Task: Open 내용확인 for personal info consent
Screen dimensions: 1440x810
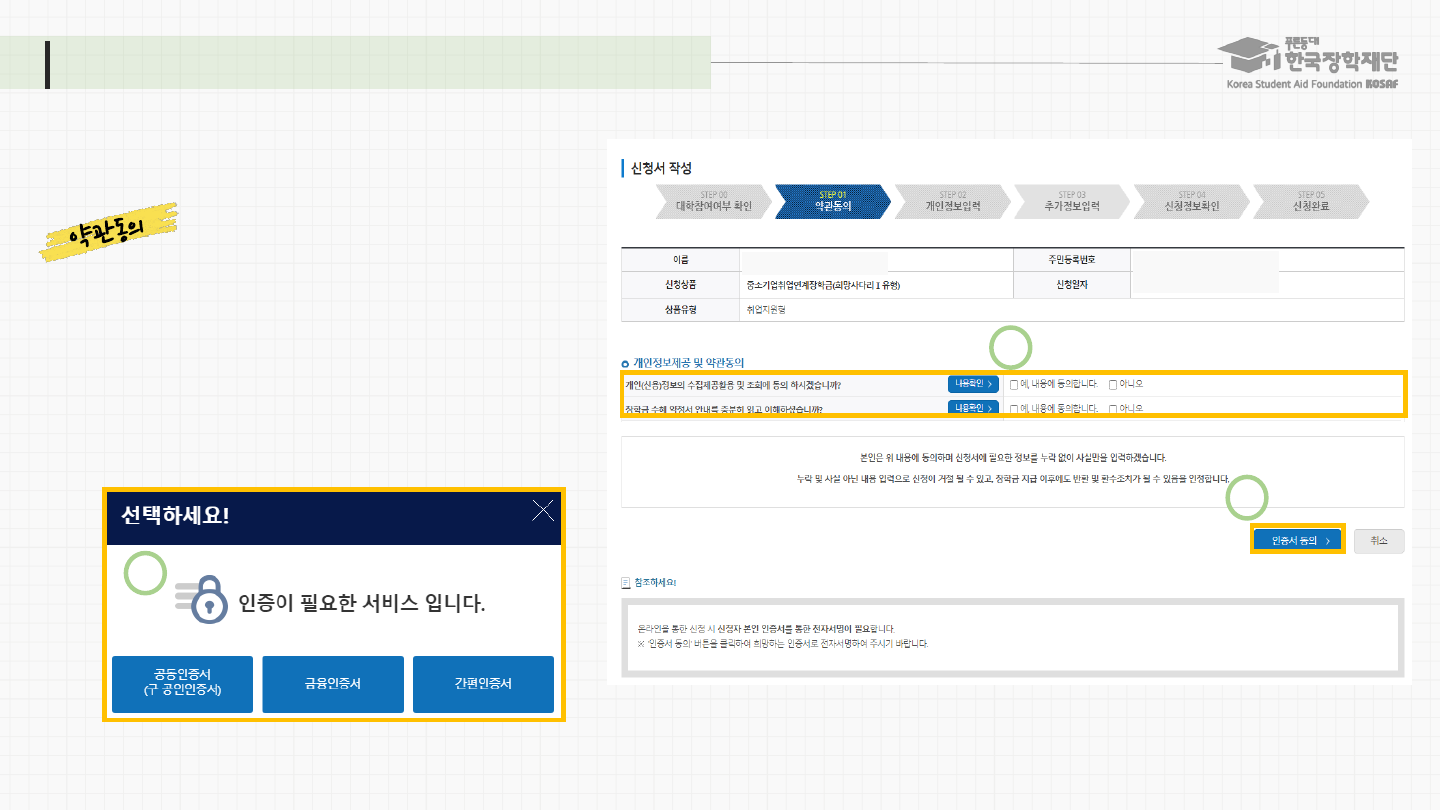Action: 973,384
